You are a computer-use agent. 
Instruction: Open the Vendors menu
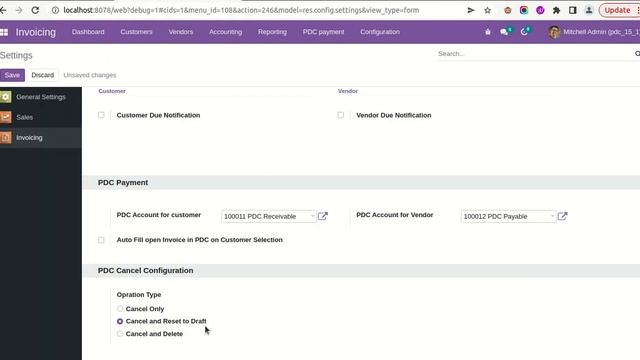181,32
